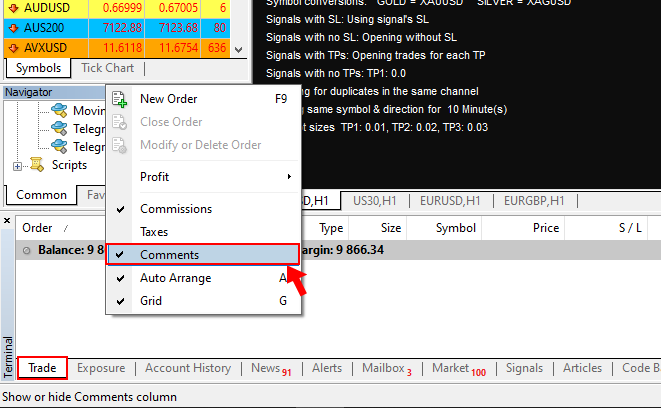Toggle the Commissions column checkmark
This screenshot has height=408, width=661.
pos(121,209)
